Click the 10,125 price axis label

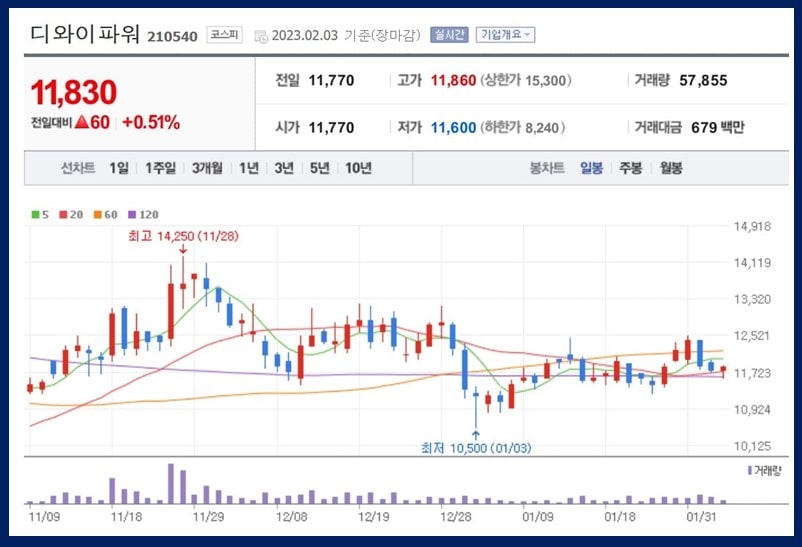click(752, 446)
